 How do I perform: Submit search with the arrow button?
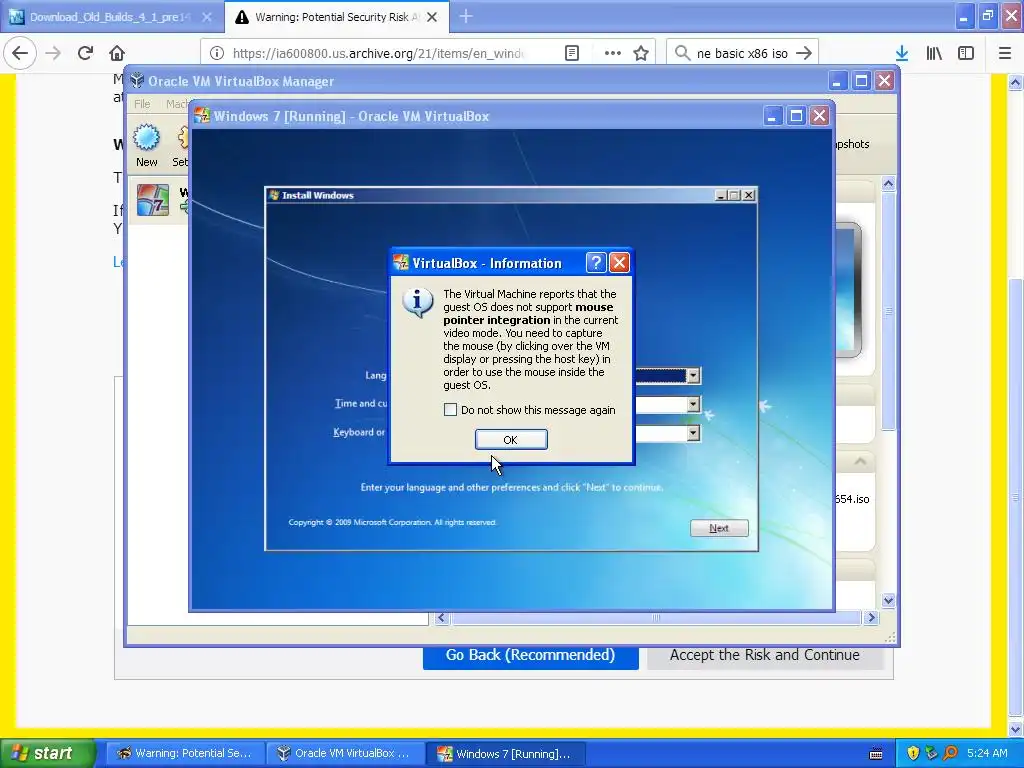(805, 53)
